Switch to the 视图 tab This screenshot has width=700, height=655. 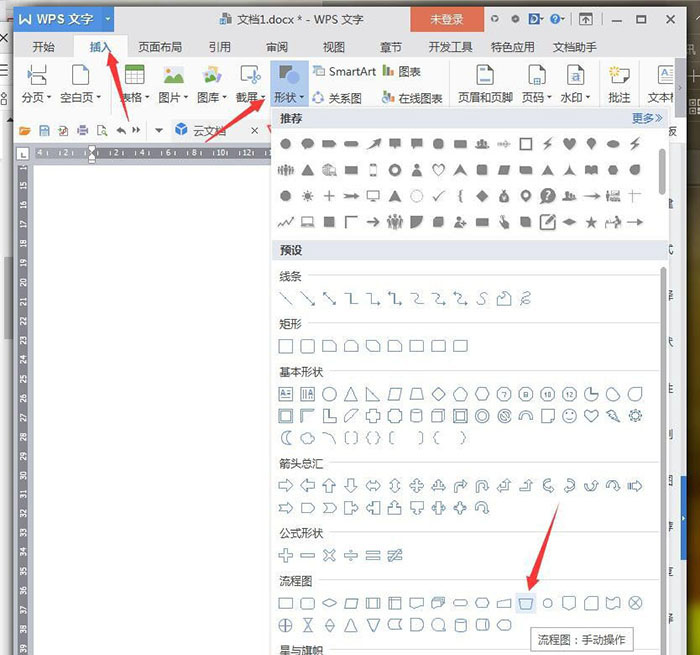tap(333, 47)
